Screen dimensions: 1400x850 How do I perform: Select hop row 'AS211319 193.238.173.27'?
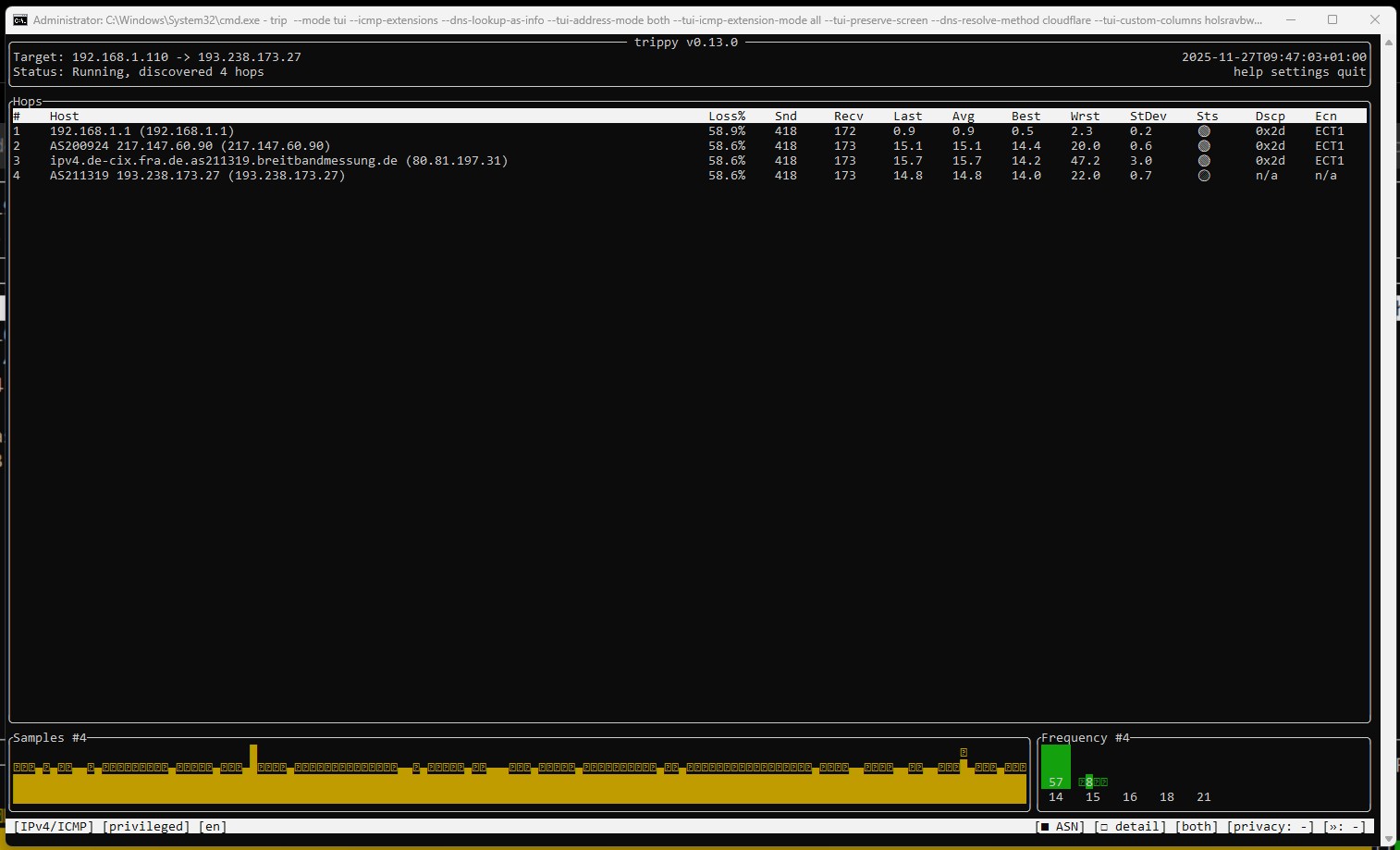click(690, 176)
